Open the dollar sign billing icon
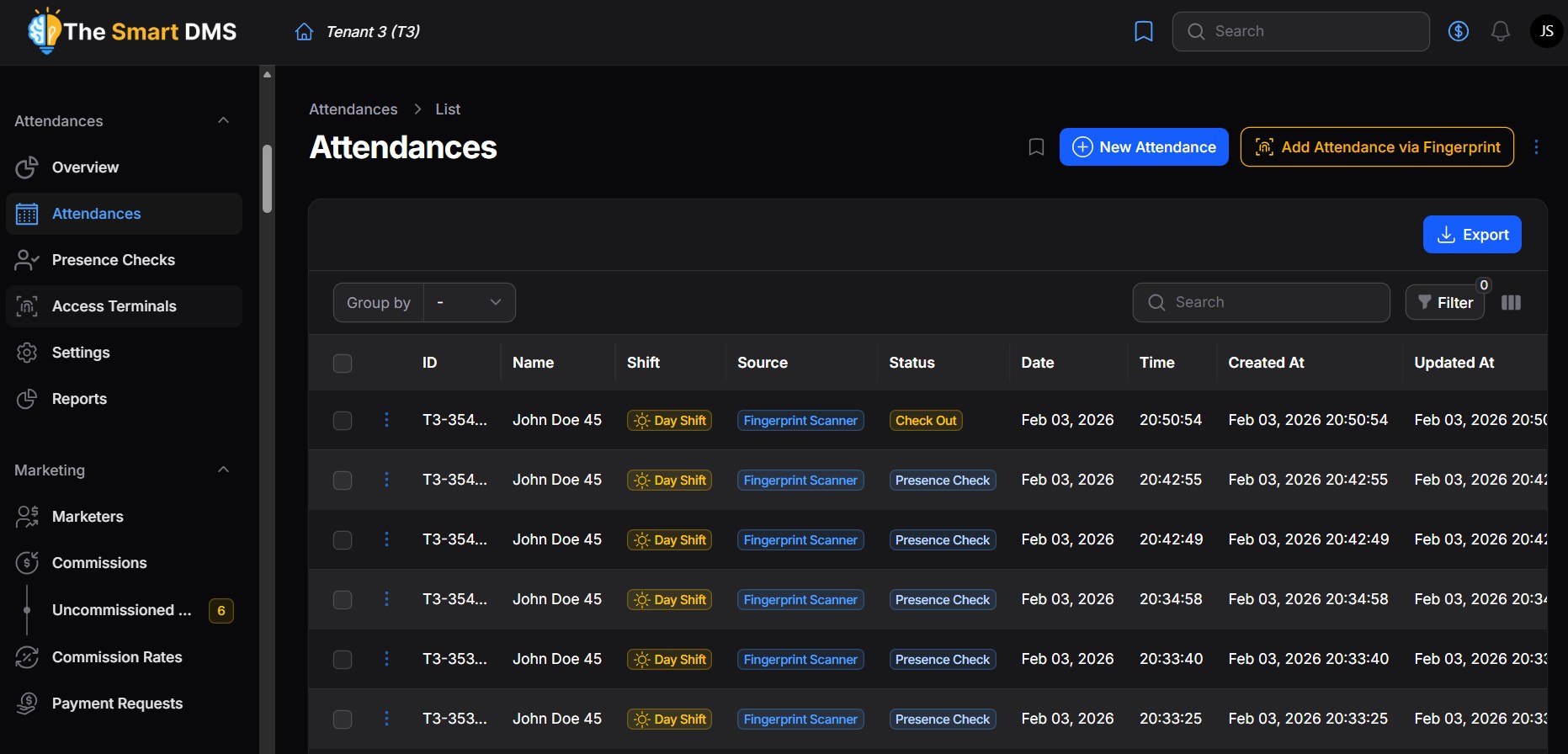This screenshot has width=1568, height=754. 1459,32
